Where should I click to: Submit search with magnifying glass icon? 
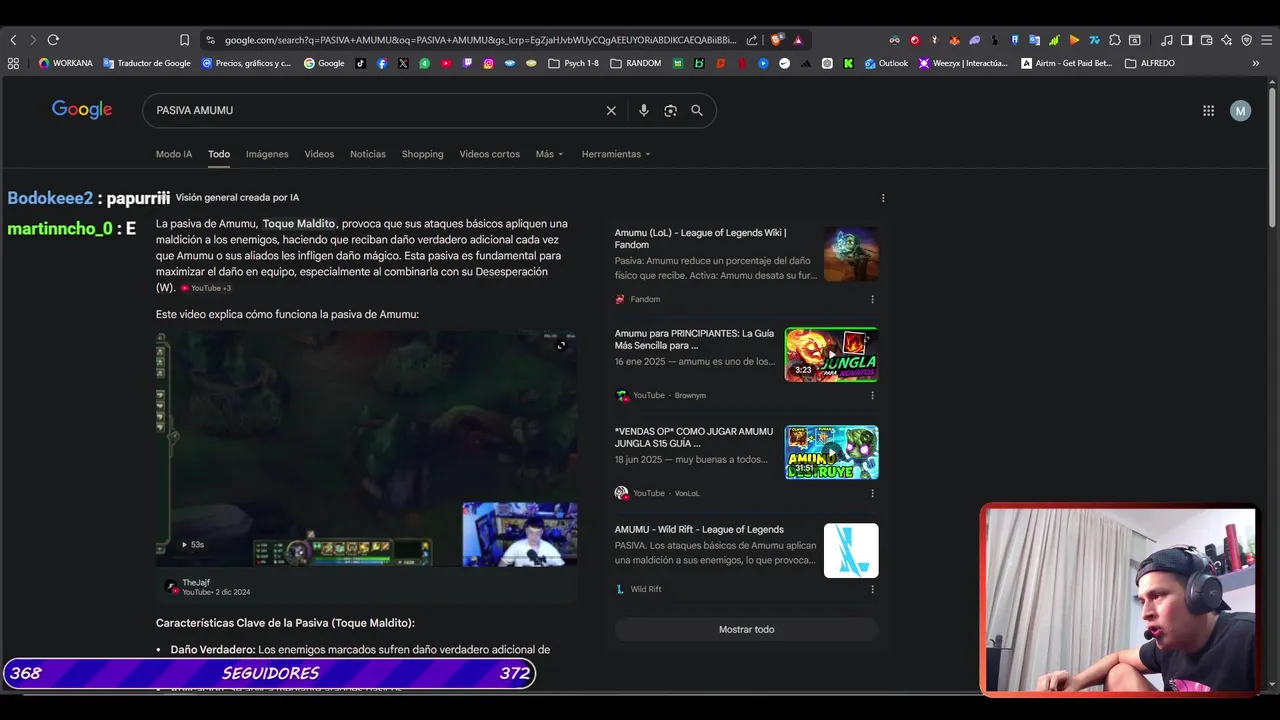tap(697, 110)
